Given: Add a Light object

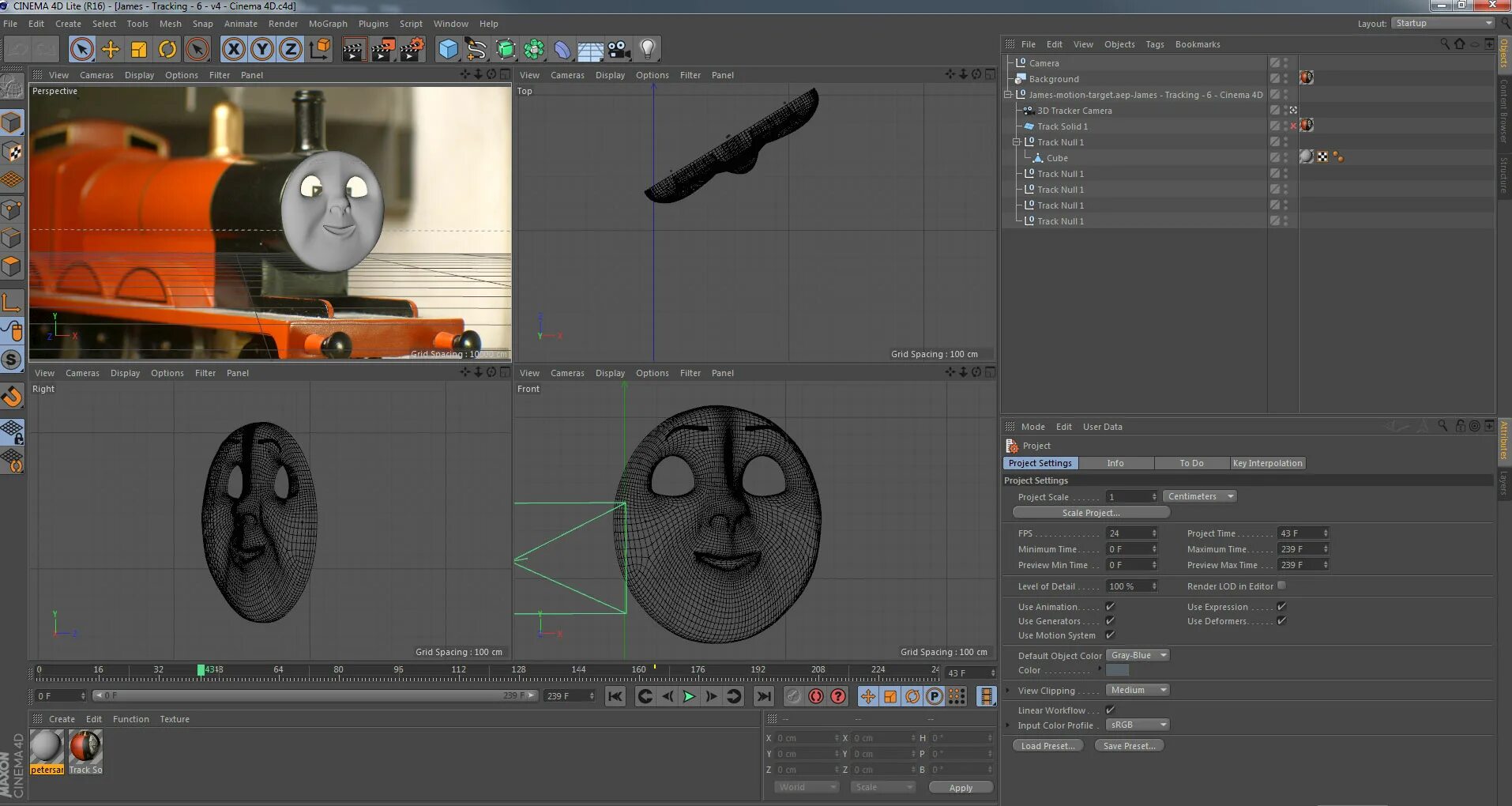Looking at the screenshot, I should [x=648, y=50].
